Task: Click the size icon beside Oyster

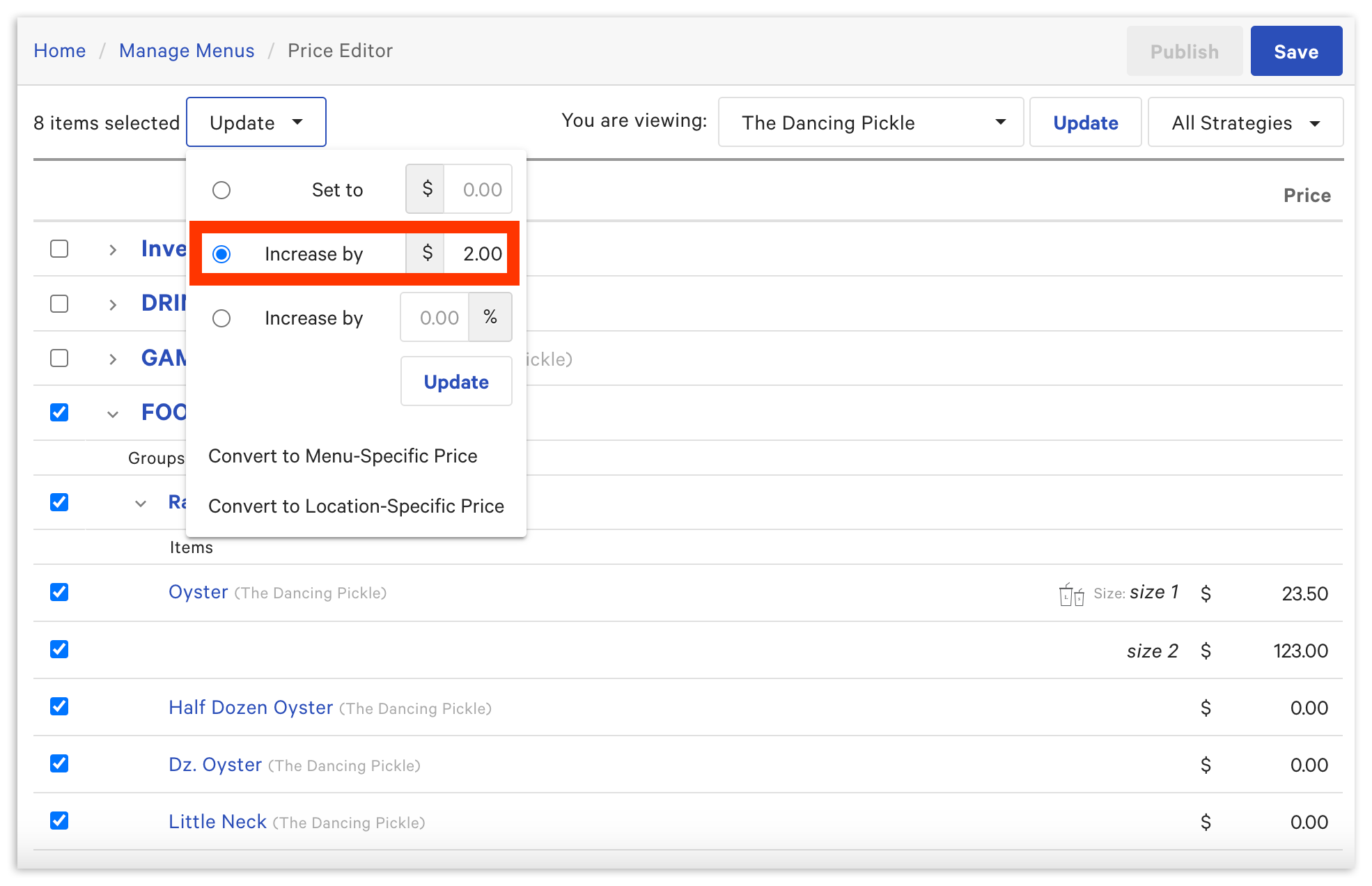Action: [1071, 595]
